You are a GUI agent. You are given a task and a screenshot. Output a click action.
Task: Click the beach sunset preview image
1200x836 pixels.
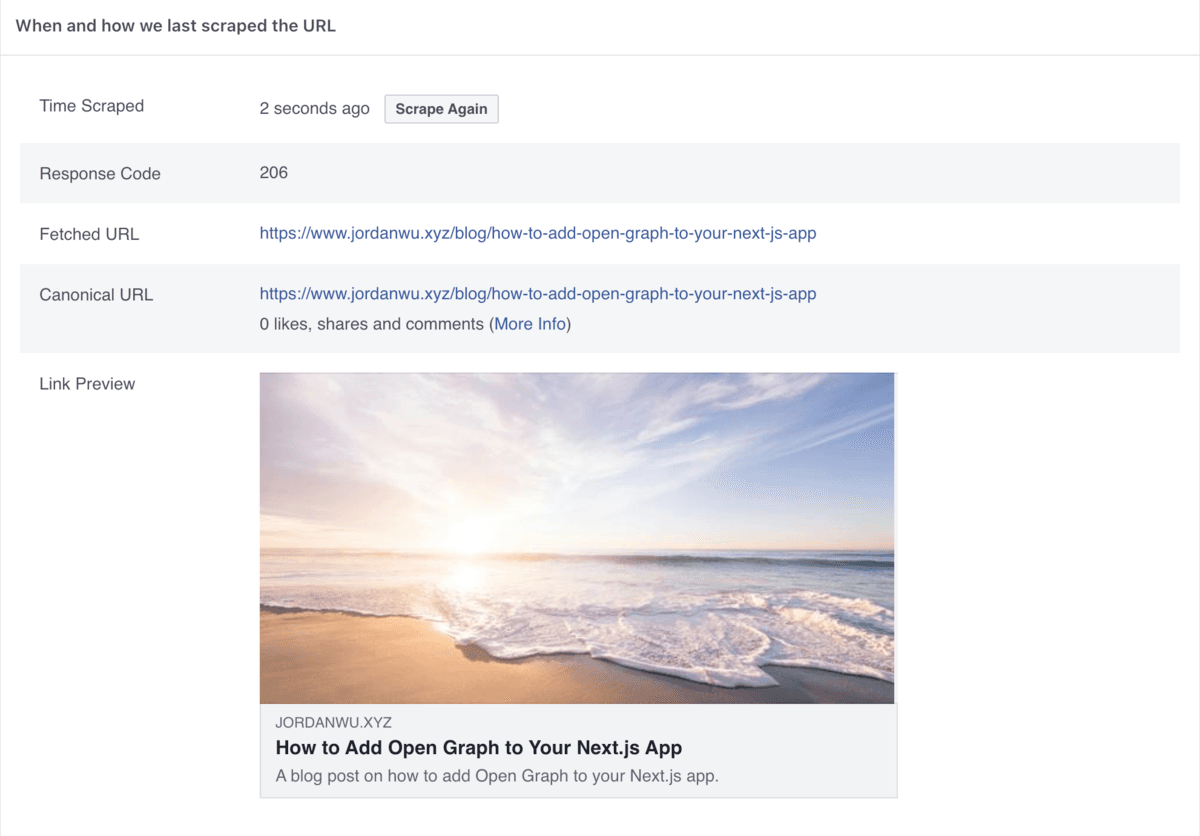[577, 537]
